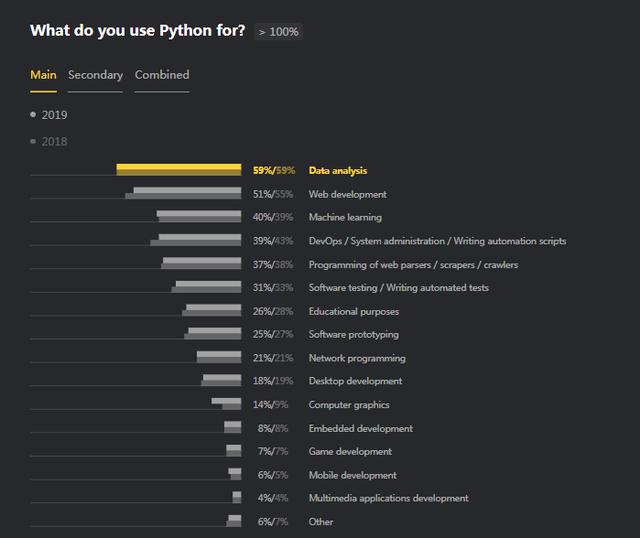Click the 39%/43% value
Viewport: 640px width, 538px height.
(x=273, y=241)
